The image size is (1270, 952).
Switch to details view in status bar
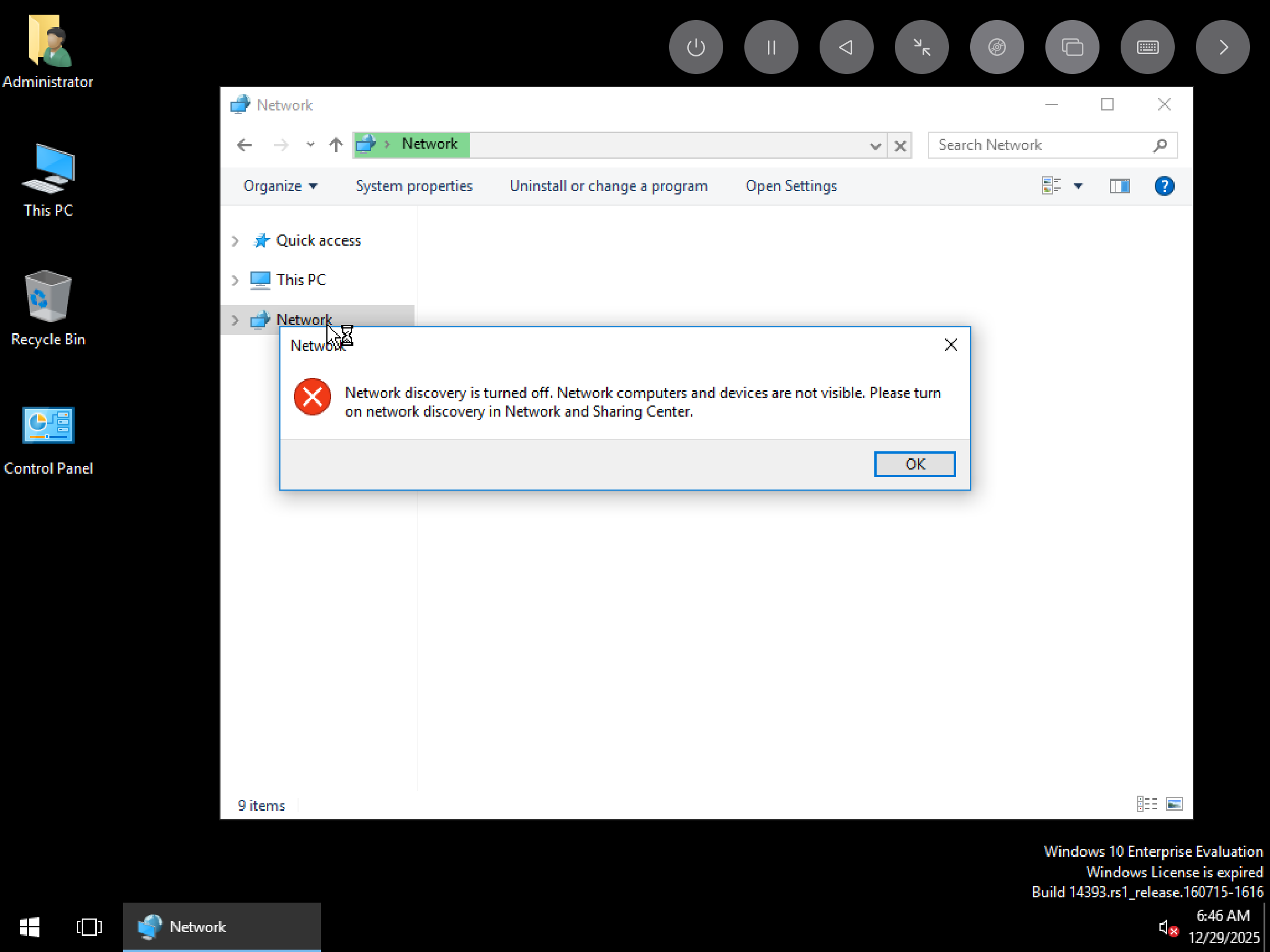(x=1147, y=804)
